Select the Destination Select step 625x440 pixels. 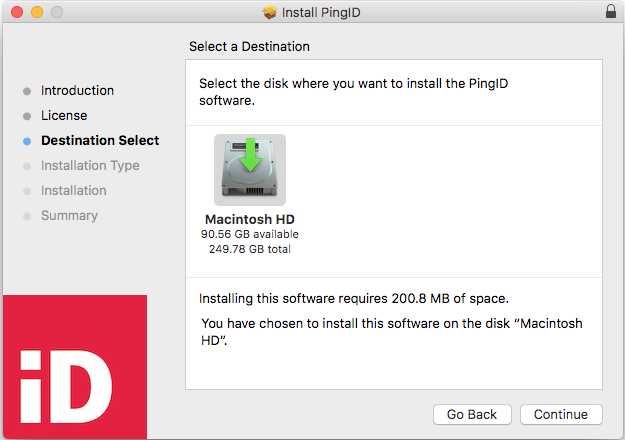pyautogui.click(x=99, y=141)
